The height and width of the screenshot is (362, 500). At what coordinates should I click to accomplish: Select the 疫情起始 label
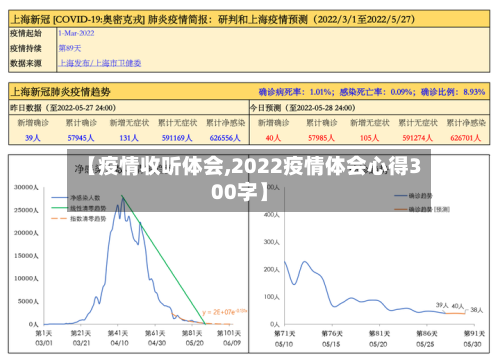[26, 33]
